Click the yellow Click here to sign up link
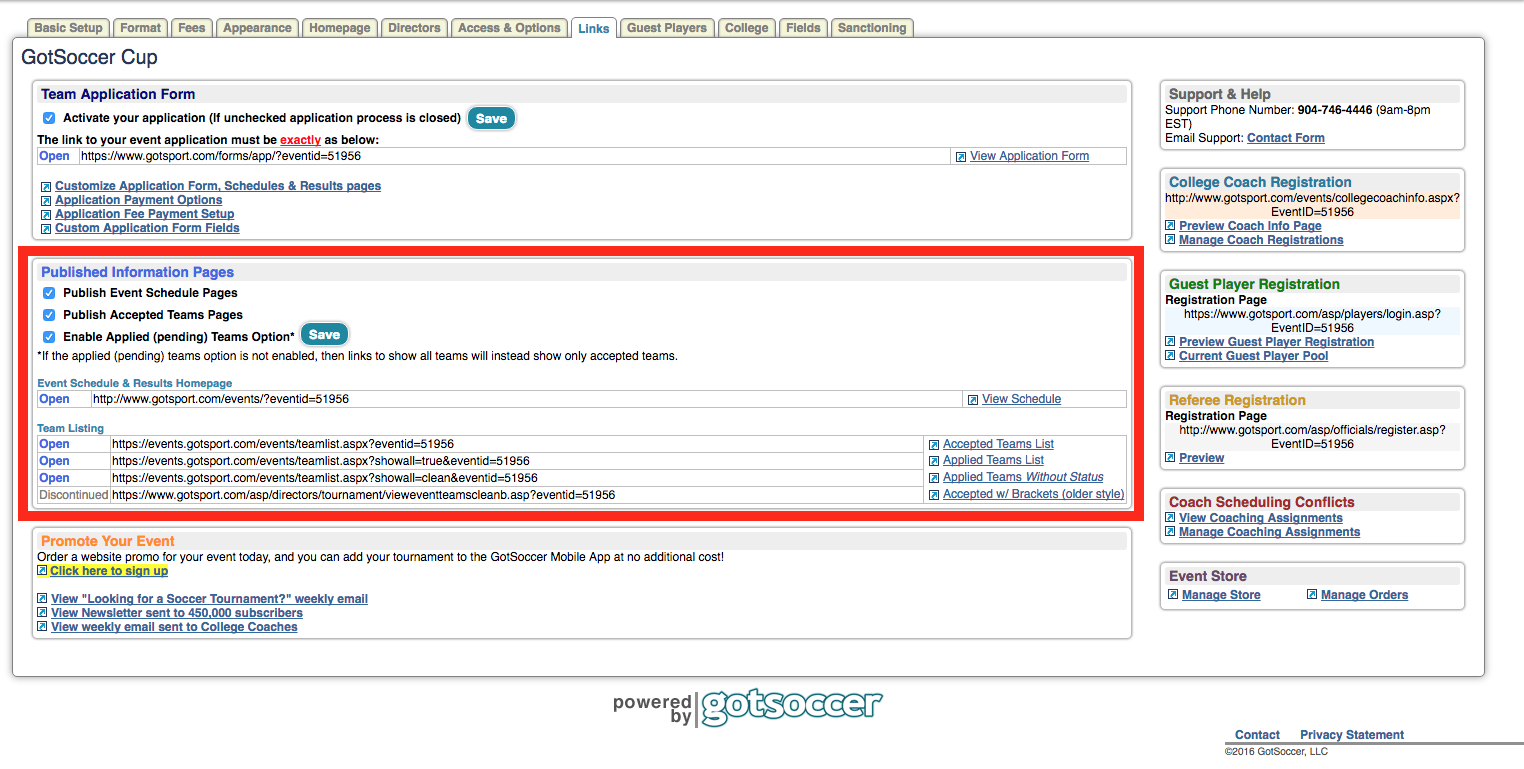The width and height of the screenshot is (1524, 769). pyautogui.click(x=109, y=571)
